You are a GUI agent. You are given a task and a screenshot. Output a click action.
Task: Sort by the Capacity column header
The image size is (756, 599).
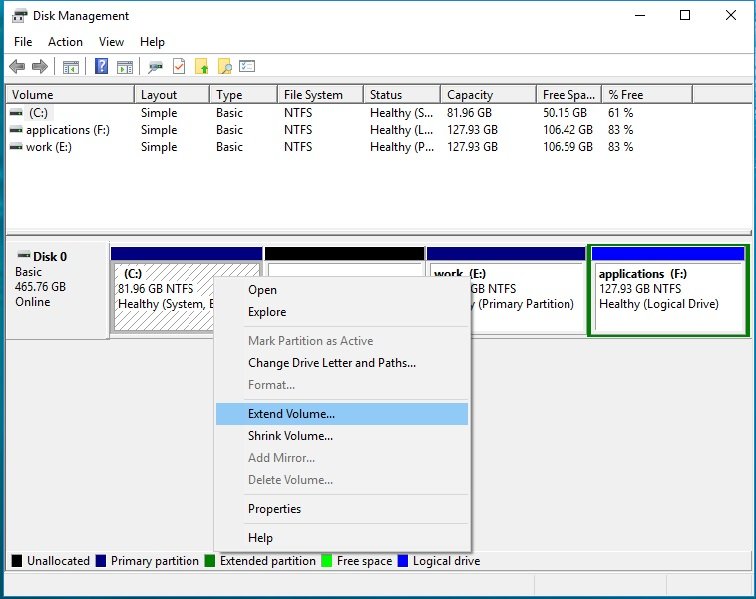[x=488, y=95]
